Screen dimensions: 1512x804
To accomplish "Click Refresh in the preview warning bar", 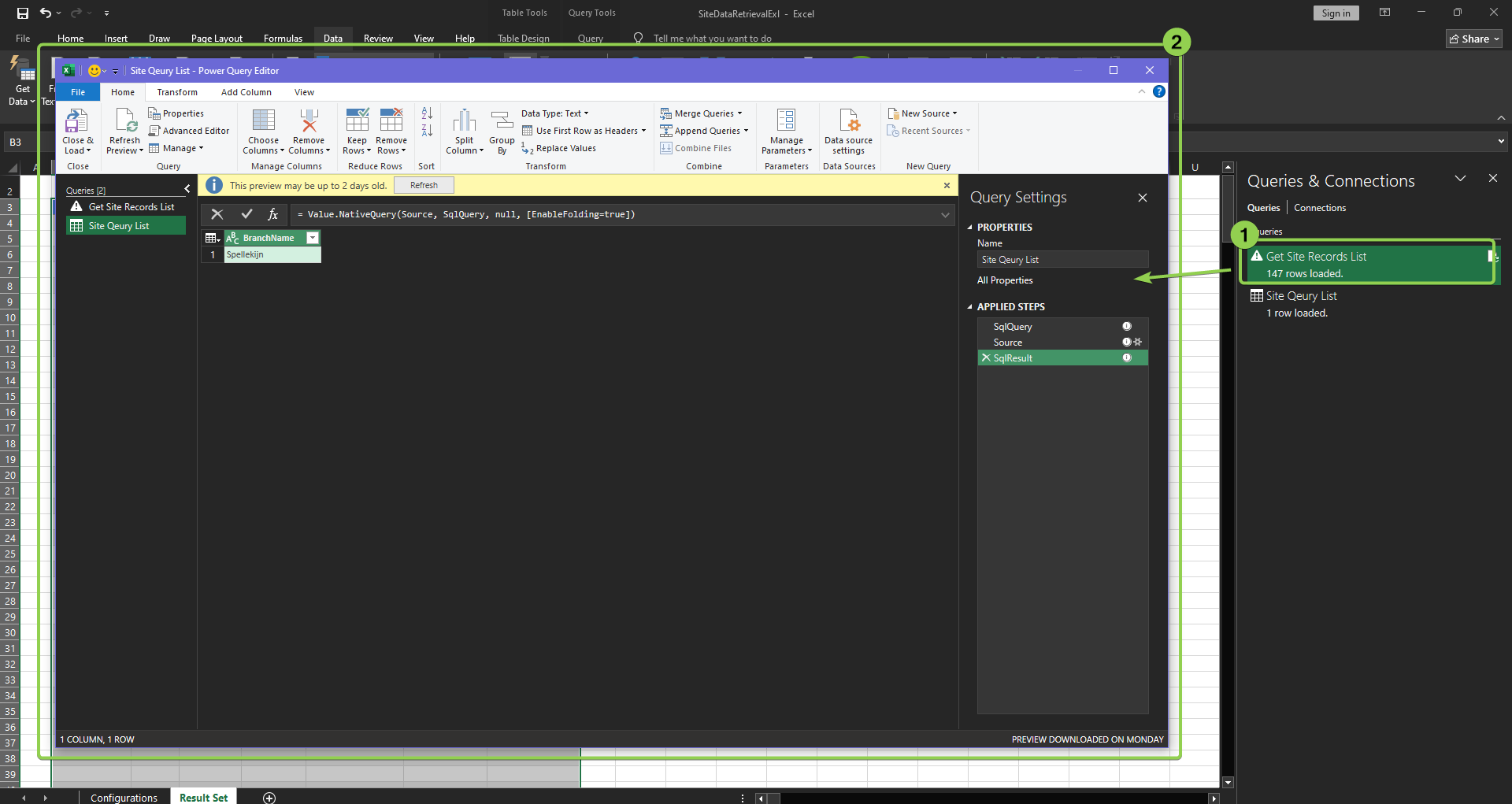I will [424, 185].
